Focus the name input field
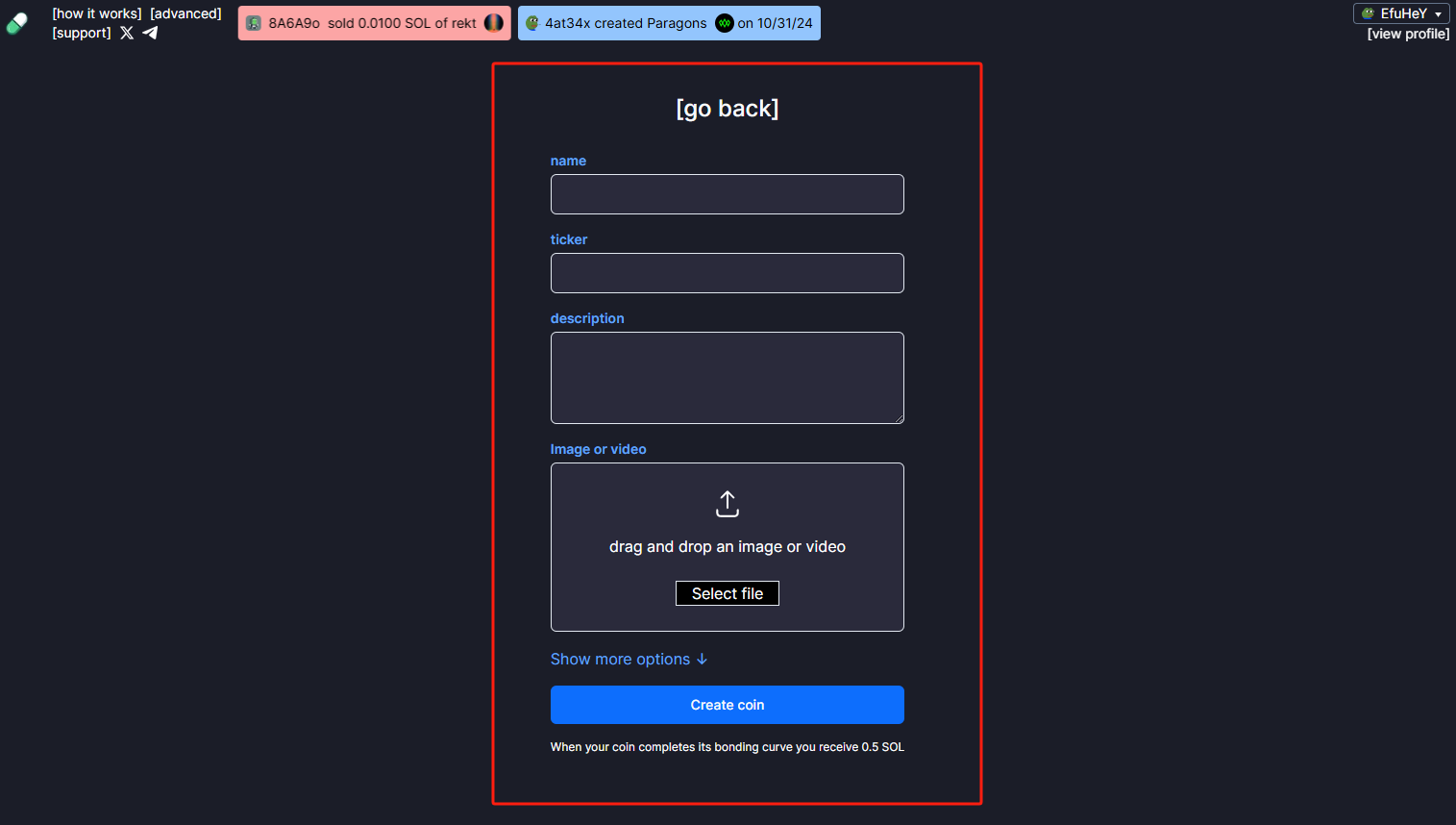The width and height of the screenshot is (1456, 825). [x=728, y=194]
